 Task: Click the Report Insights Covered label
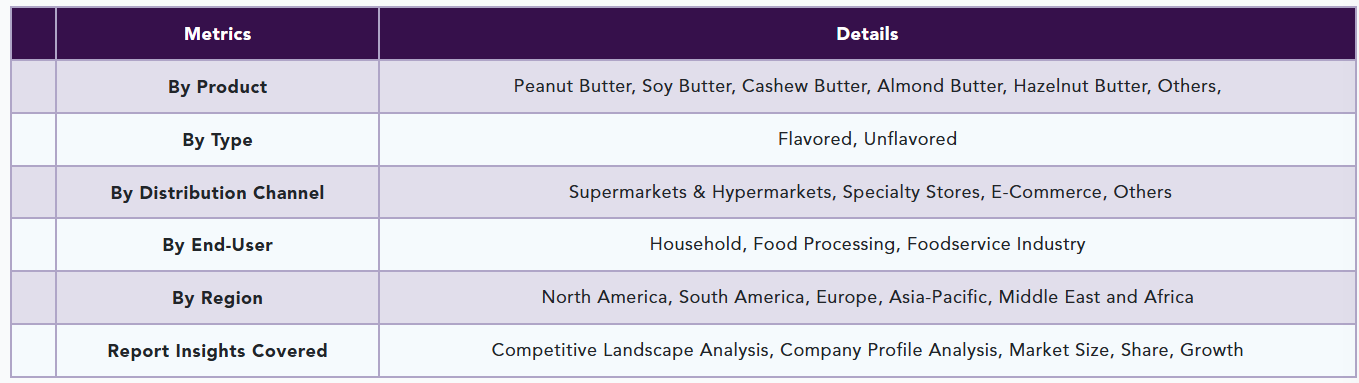pos(217,351)
